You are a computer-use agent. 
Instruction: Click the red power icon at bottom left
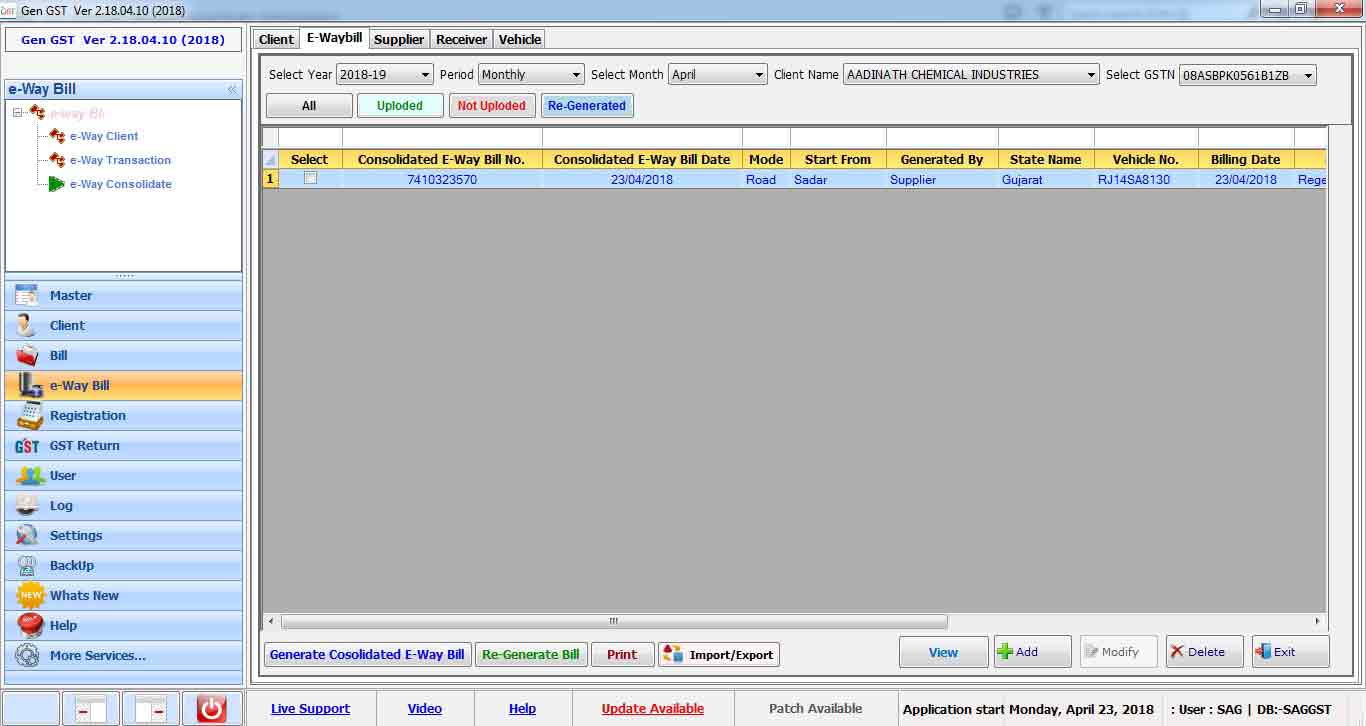tap(211, 708)
